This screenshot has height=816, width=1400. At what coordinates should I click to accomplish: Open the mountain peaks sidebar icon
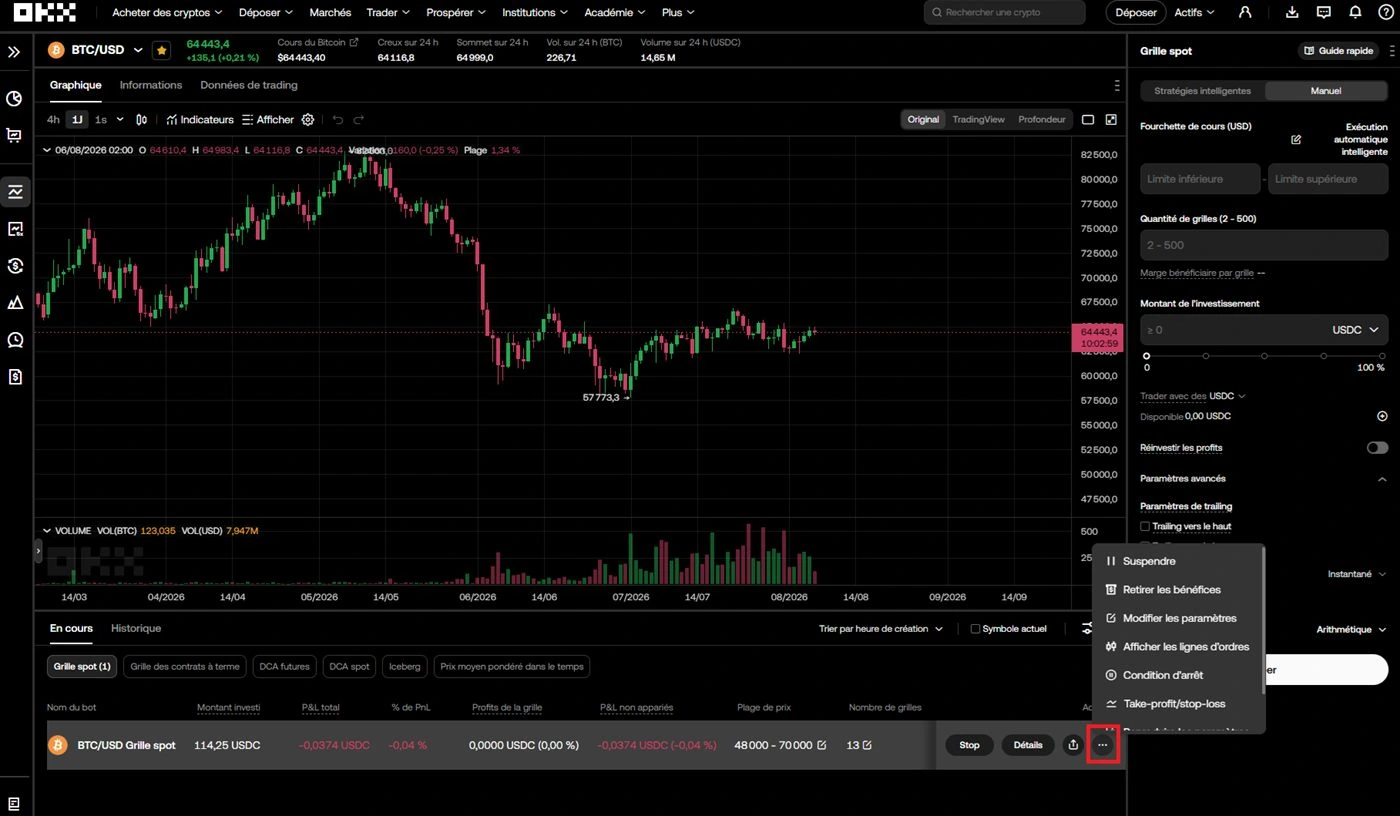tap(14, 303)
